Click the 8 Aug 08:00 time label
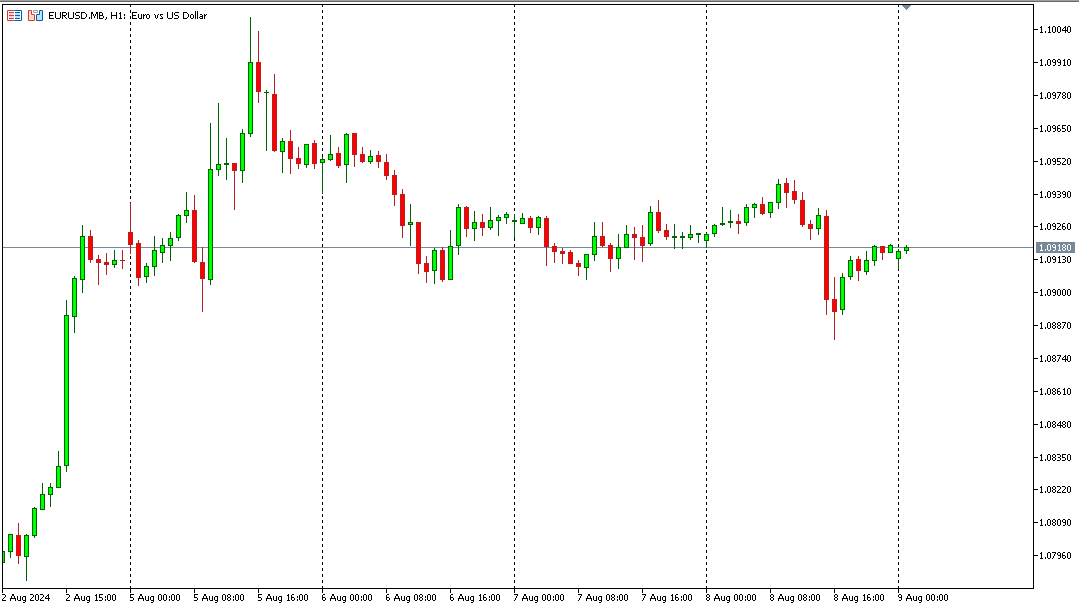Viewport: 1079px width, 605px height. coord(795,597)
